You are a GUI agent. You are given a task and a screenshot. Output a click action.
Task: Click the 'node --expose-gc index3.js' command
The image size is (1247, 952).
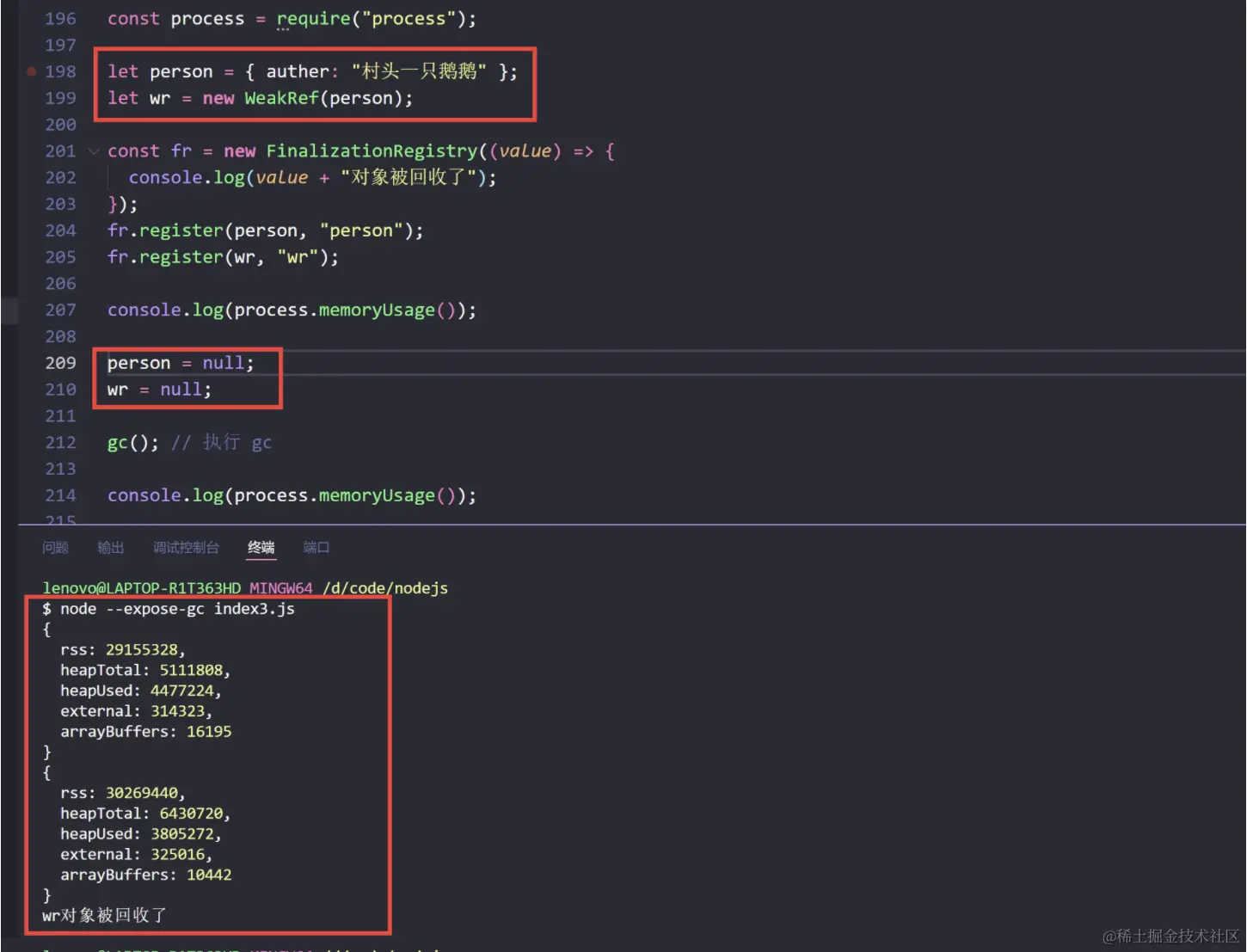click(x=177, y=609)
